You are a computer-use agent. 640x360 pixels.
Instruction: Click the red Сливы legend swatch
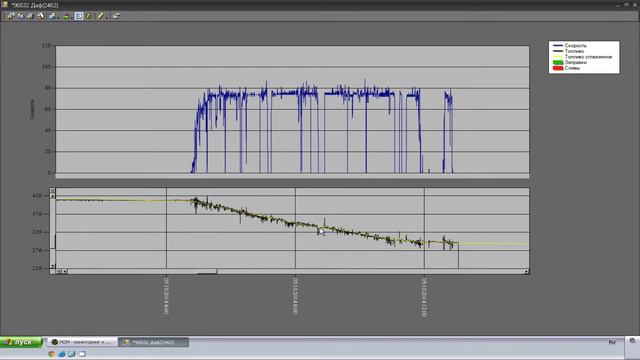coord(558,68)
